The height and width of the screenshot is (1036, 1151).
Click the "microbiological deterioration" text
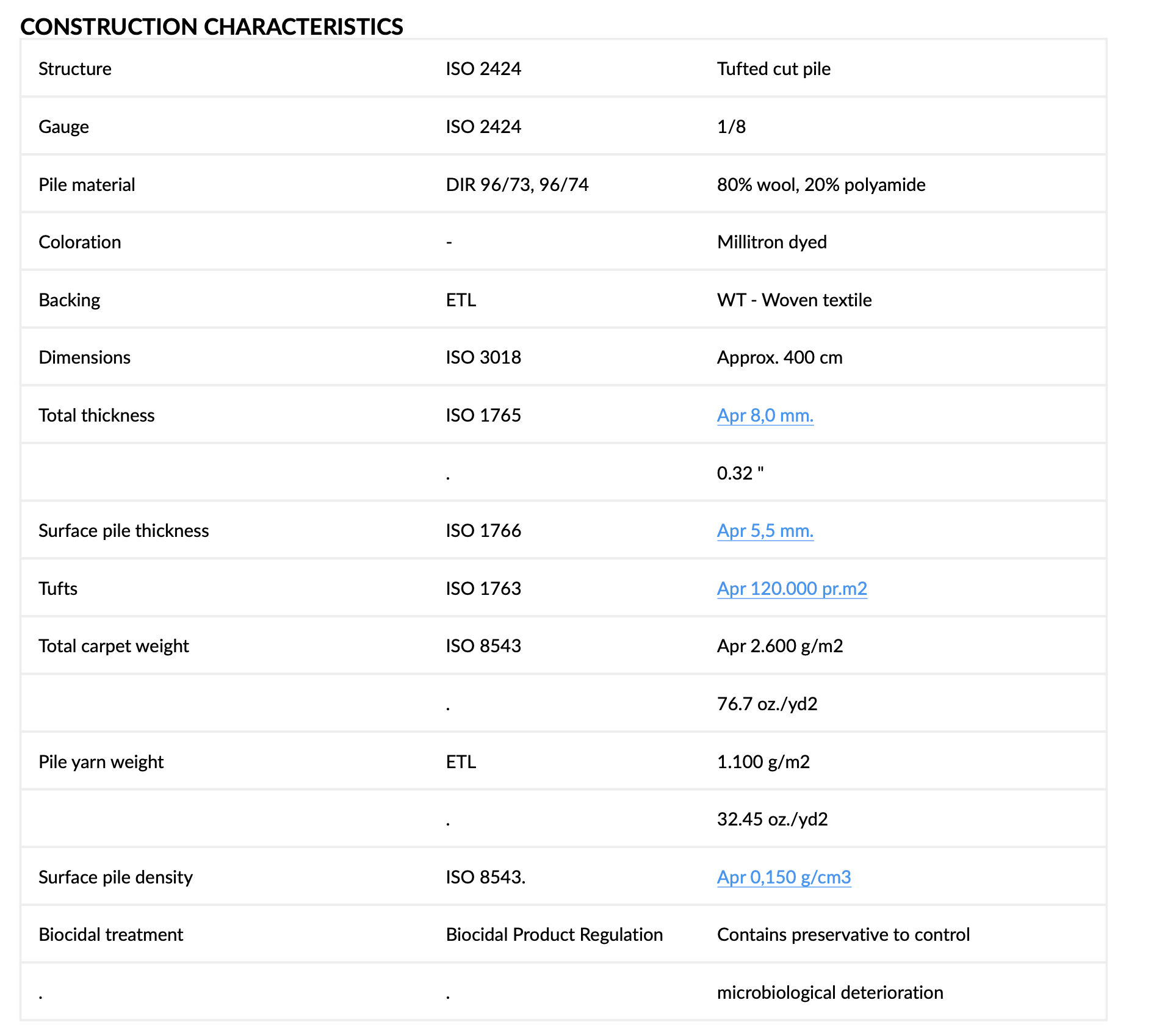tap(829, 993)
